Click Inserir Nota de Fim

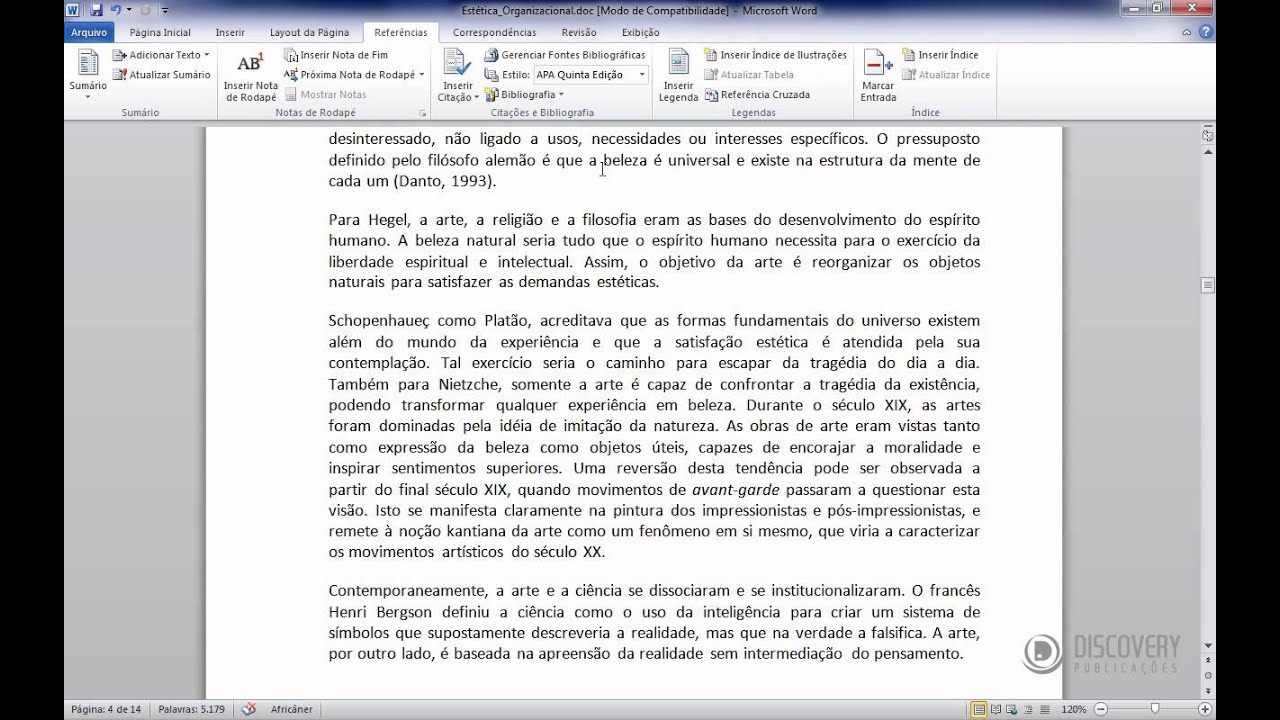pos(336,55)
